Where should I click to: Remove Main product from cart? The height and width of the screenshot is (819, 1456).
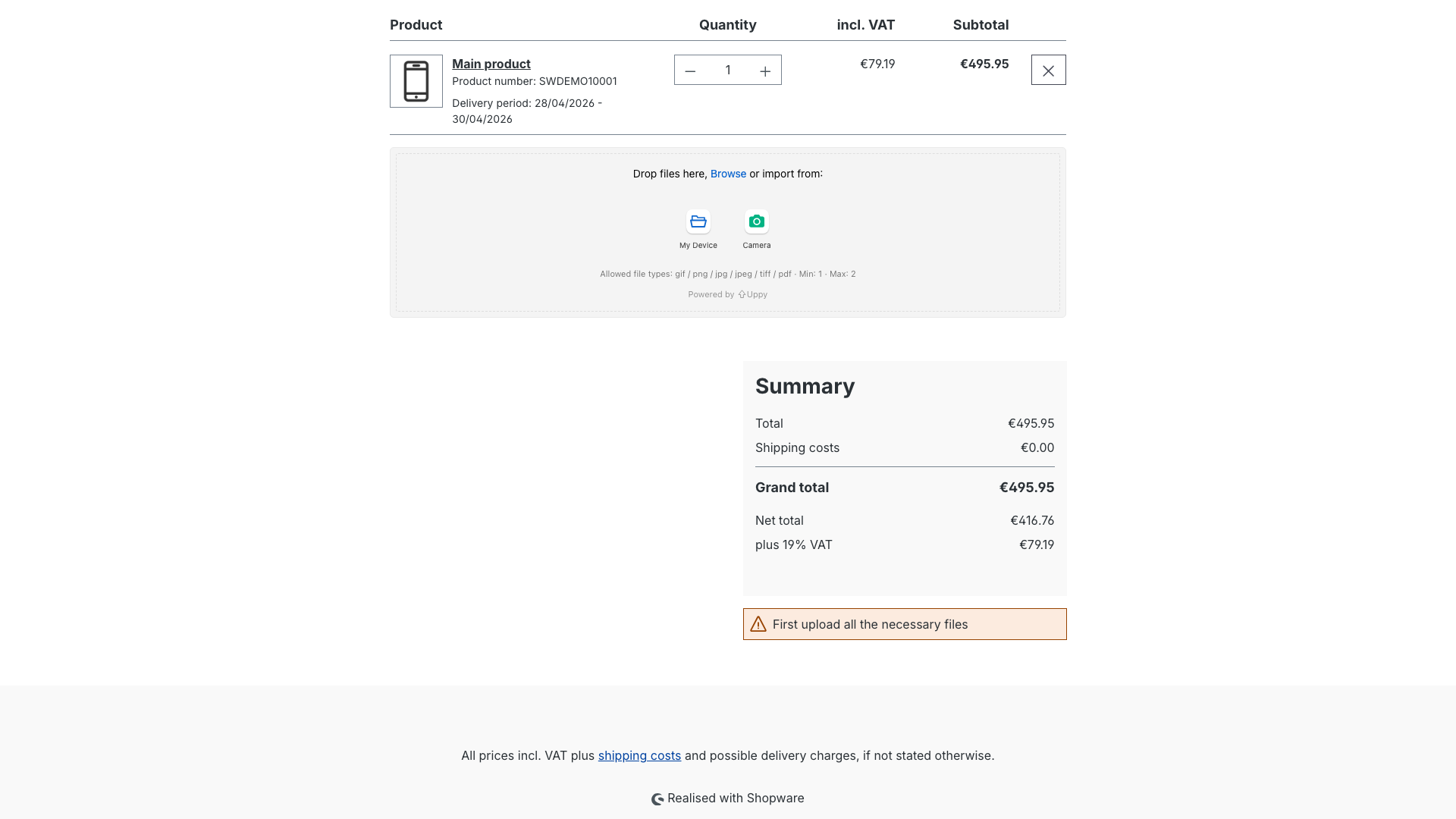point(1048,71)
